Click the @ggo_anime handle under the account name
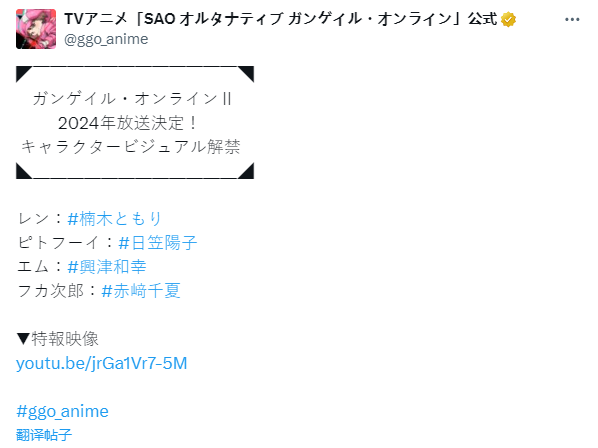The image size is (598, 448). (x=106, y=39)
